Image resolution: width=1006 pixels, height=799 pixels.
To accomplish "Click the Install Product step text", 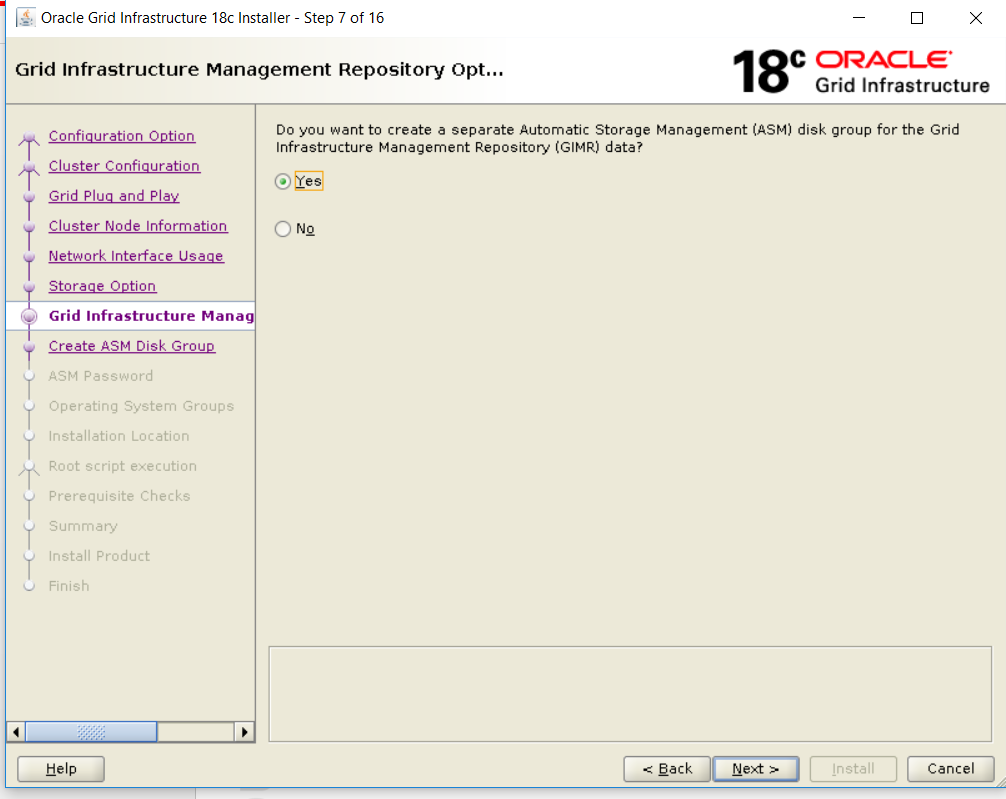I will pyautogui.click(x=99, y=556).
